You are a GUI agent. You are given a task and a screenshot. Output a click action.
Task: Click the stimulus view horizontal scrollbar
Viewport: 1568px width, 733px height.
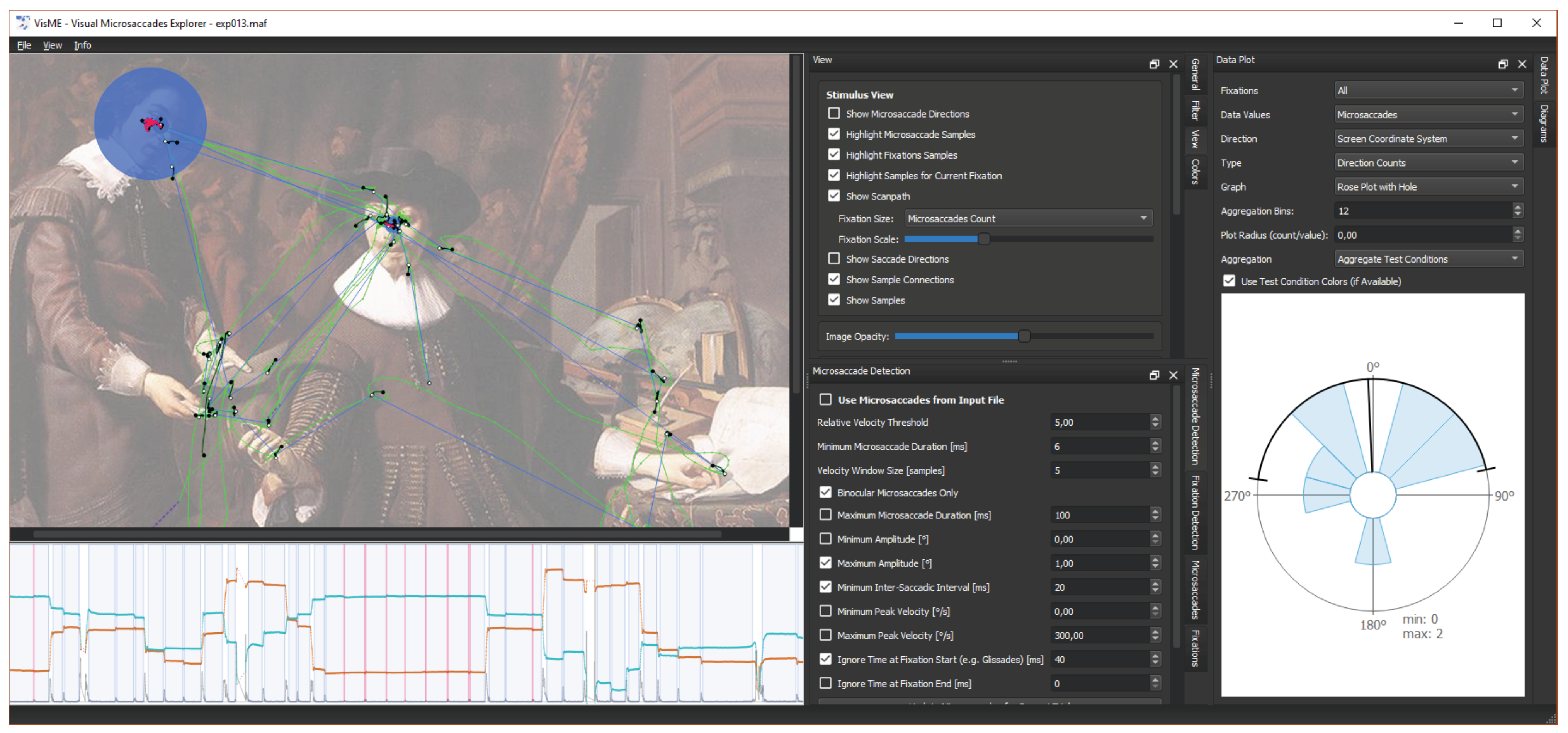(378, 534)
